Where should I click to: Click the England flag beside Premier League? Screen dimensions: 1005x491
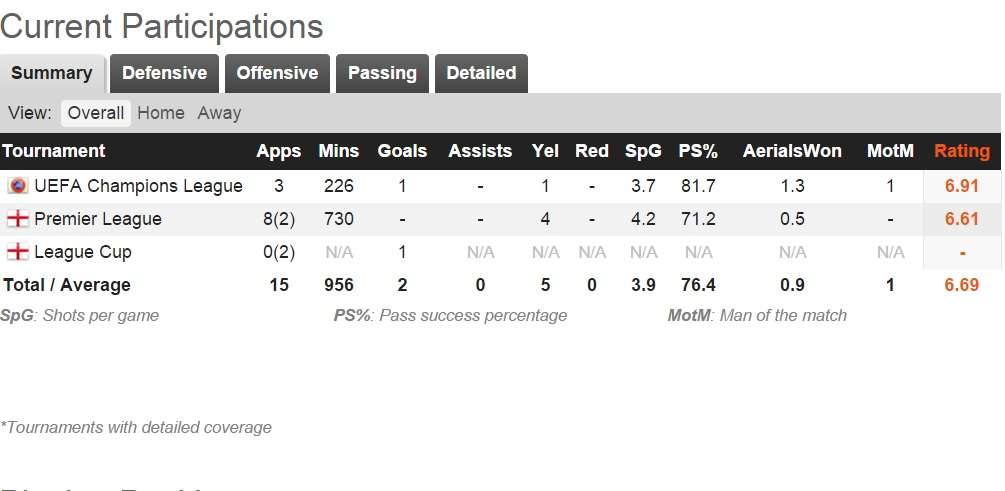click(18, 219)
